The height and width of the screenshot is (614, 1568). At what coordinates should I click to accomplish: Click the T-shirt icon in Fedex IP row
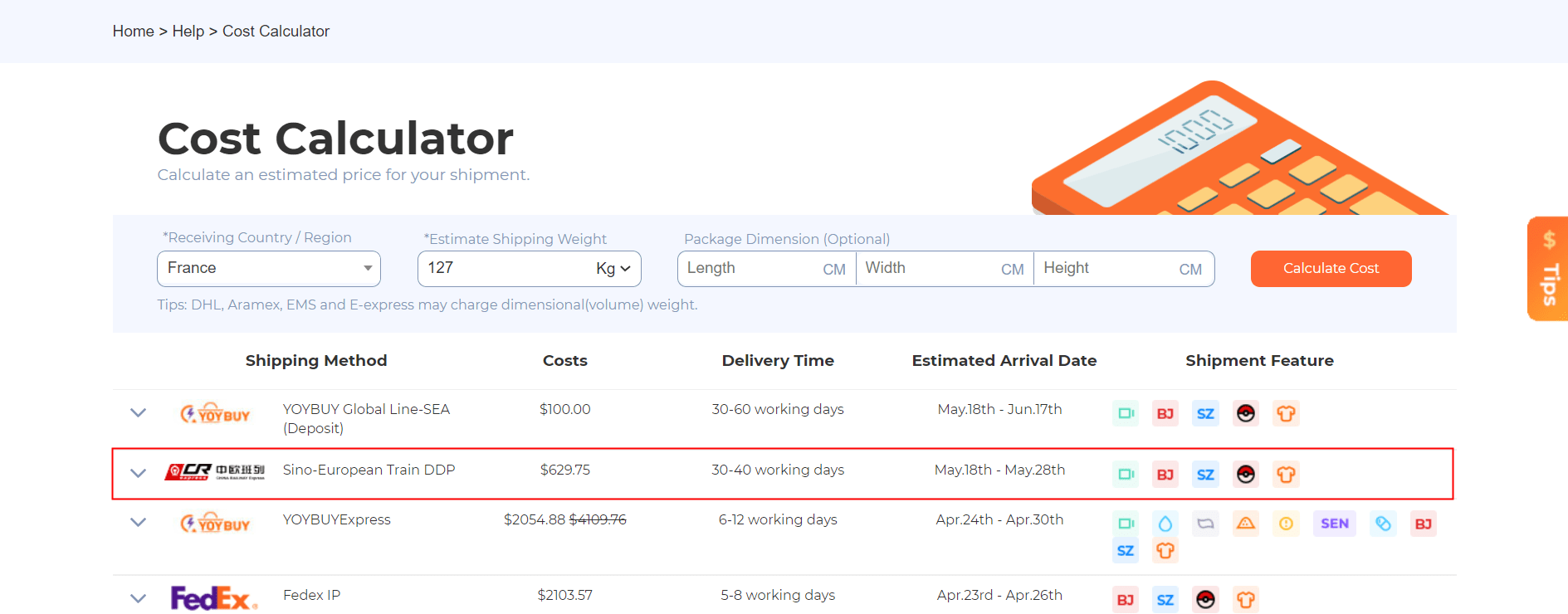(1246, 599)
